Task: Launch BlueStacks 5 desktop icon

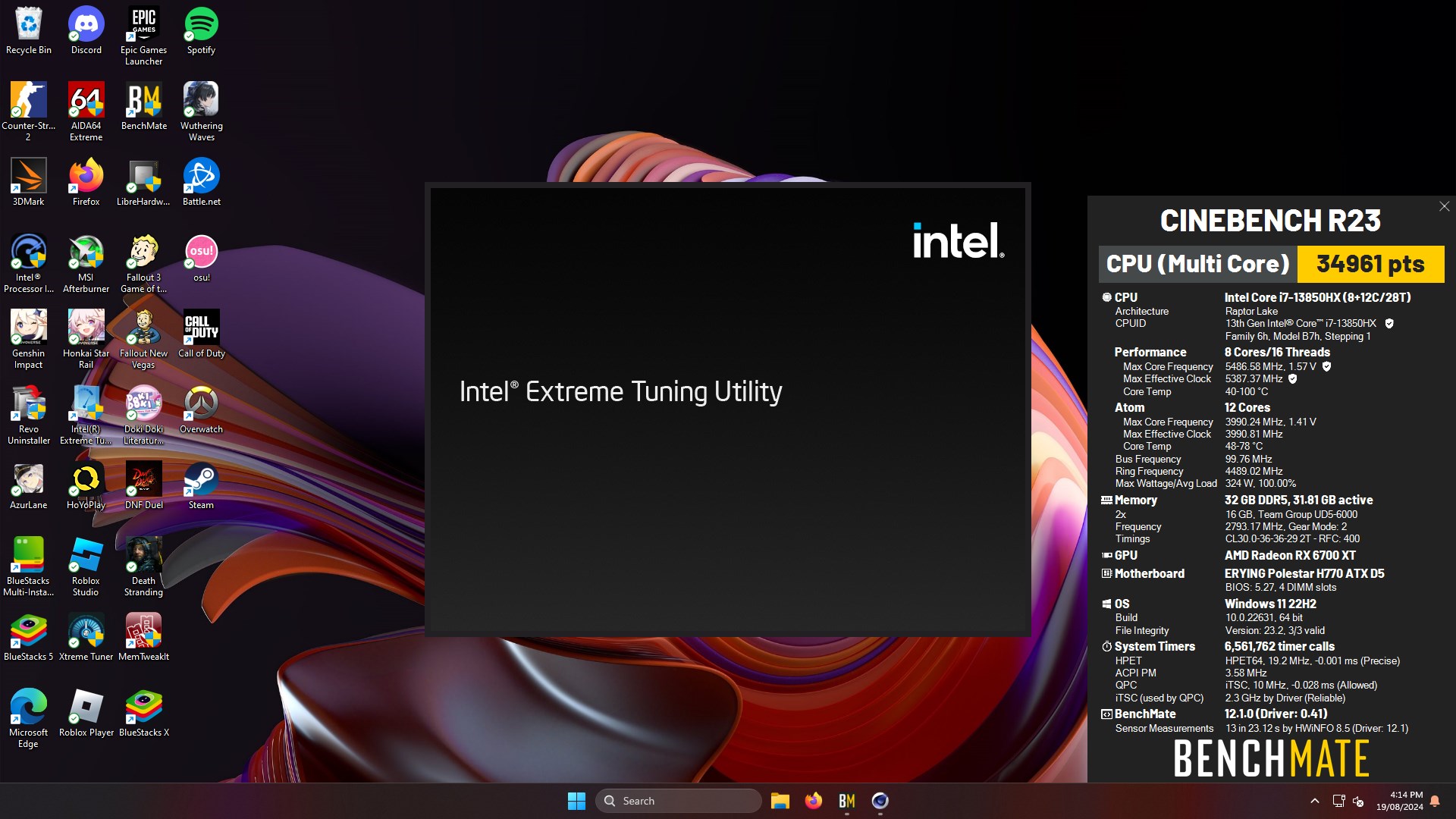Action: pos(29,638)
